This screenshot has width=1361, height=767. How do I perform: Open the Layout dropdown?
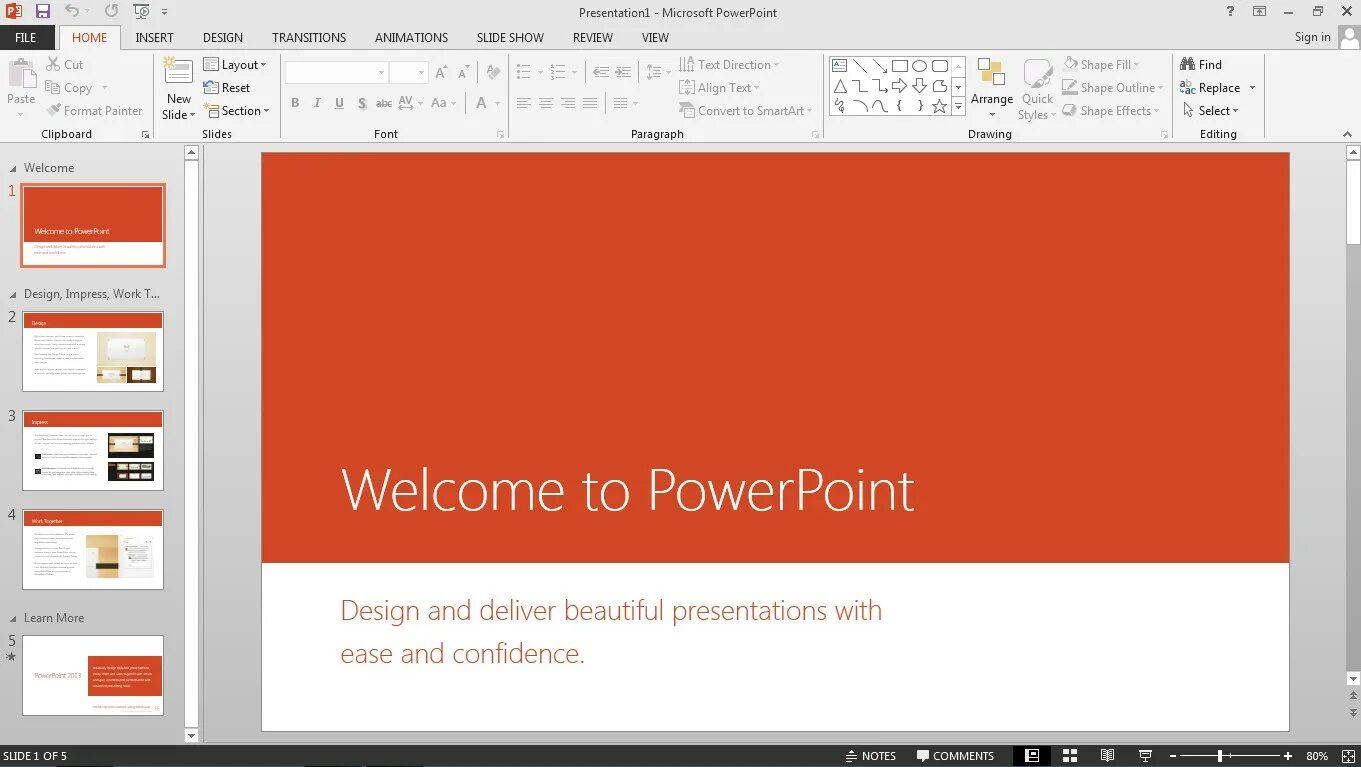tap(235, 65)
